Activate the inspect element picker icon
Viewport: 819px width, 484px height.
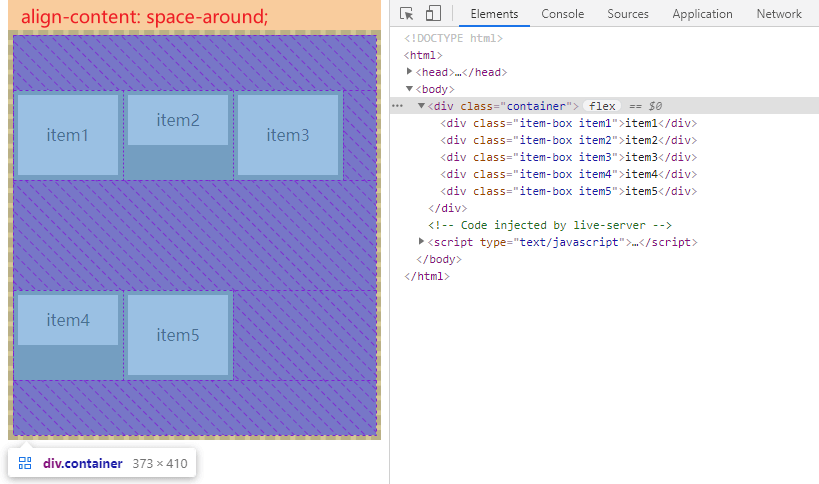click(406, 14)
